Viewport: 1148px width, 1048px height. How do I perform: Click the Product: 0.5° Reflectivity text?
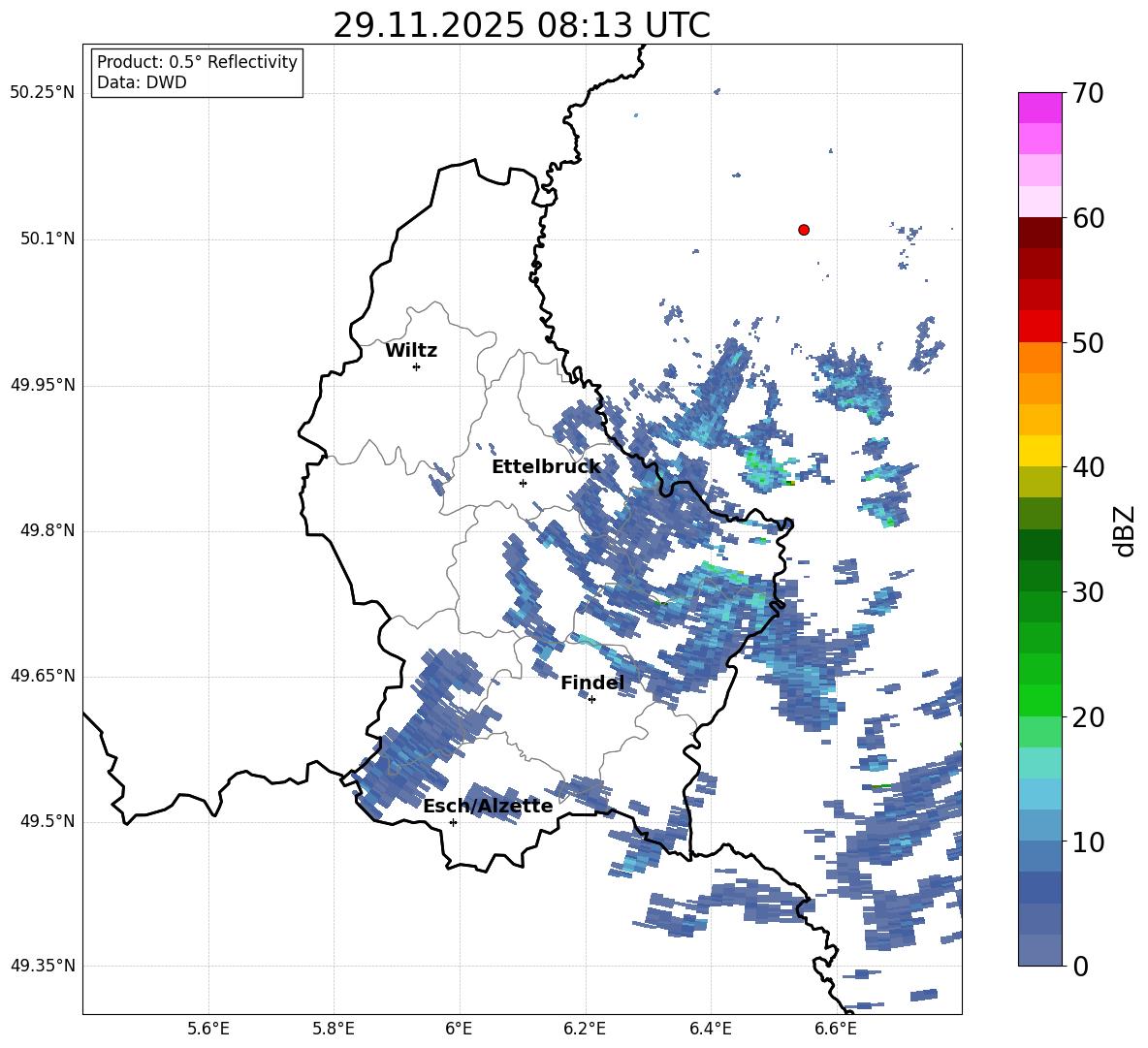[x=197, y=61]
